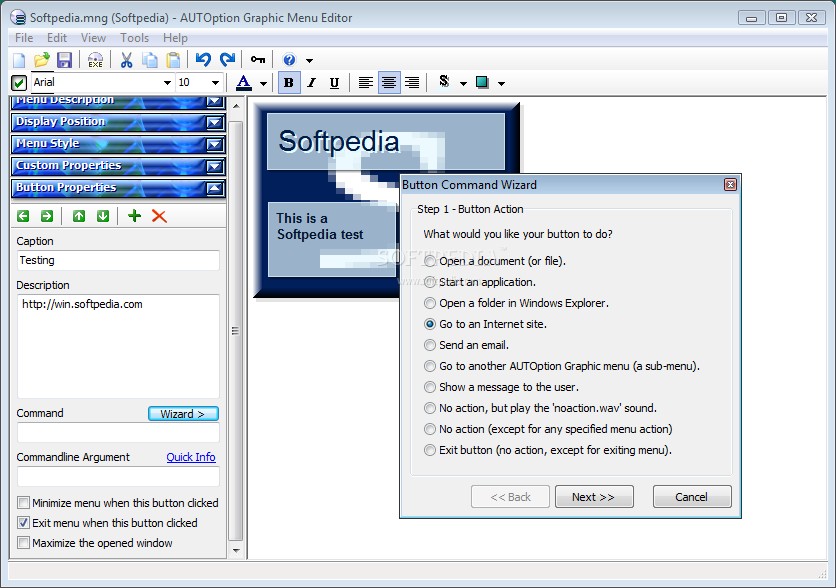This screenshot has width=836, height=588.
Task: Click the text shadow S icon
Action: coord(444,82)
